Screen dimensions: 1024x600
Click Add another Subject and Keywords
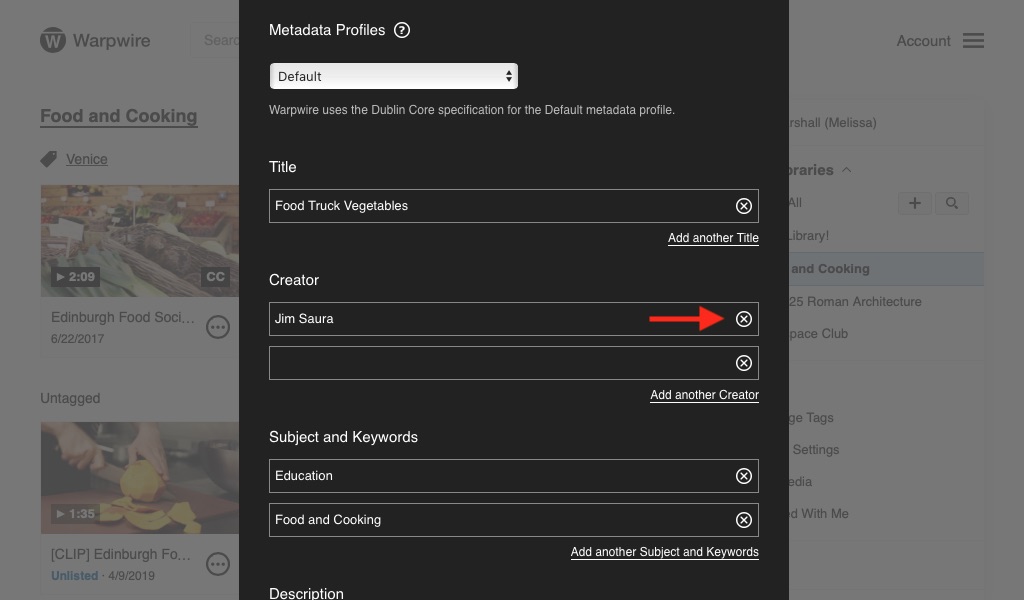tap(664, 552)
